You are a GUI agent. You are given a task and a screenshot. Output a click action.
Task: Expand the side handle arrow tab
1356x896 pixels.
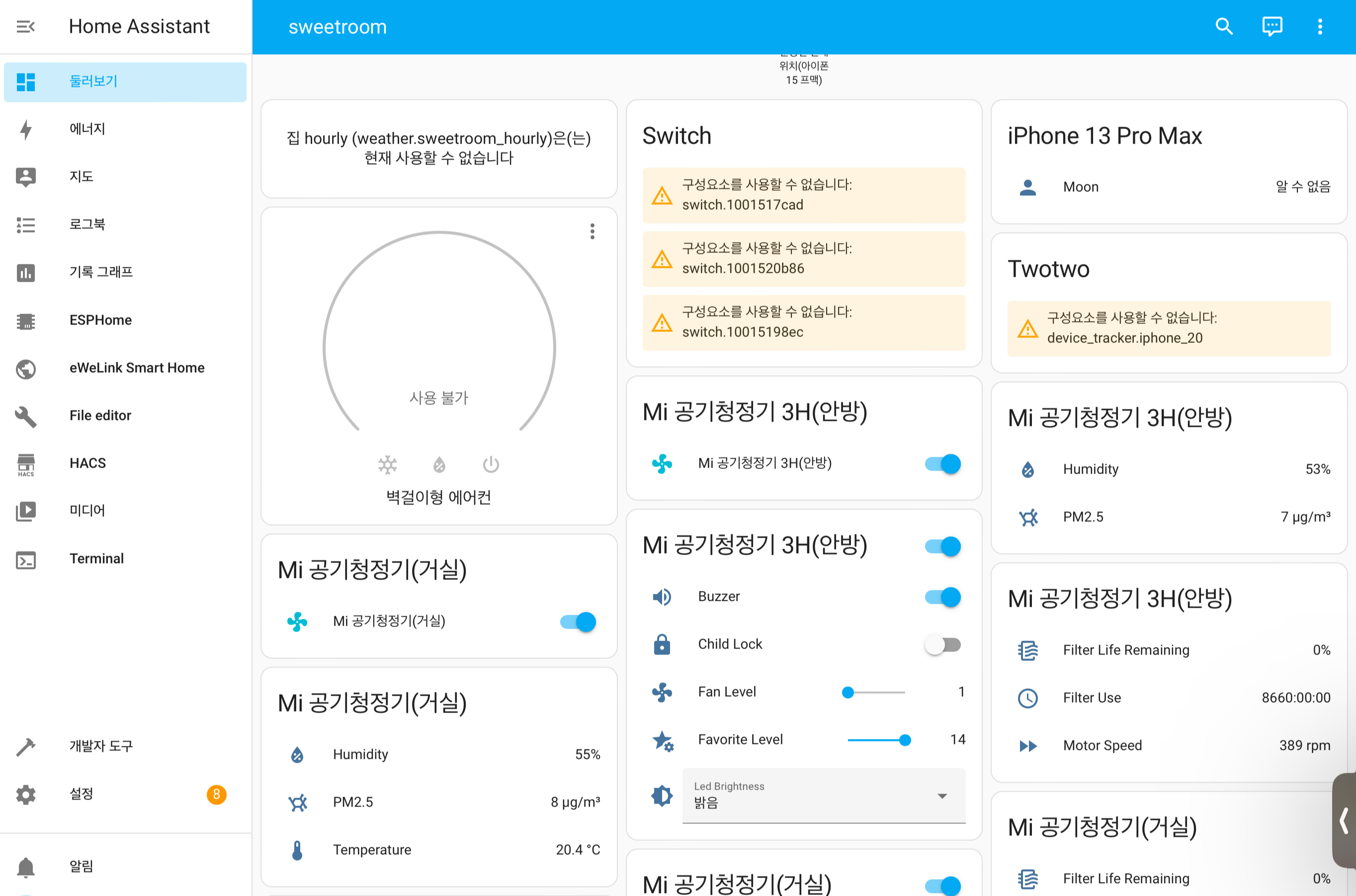click(x=1344, y=820)
